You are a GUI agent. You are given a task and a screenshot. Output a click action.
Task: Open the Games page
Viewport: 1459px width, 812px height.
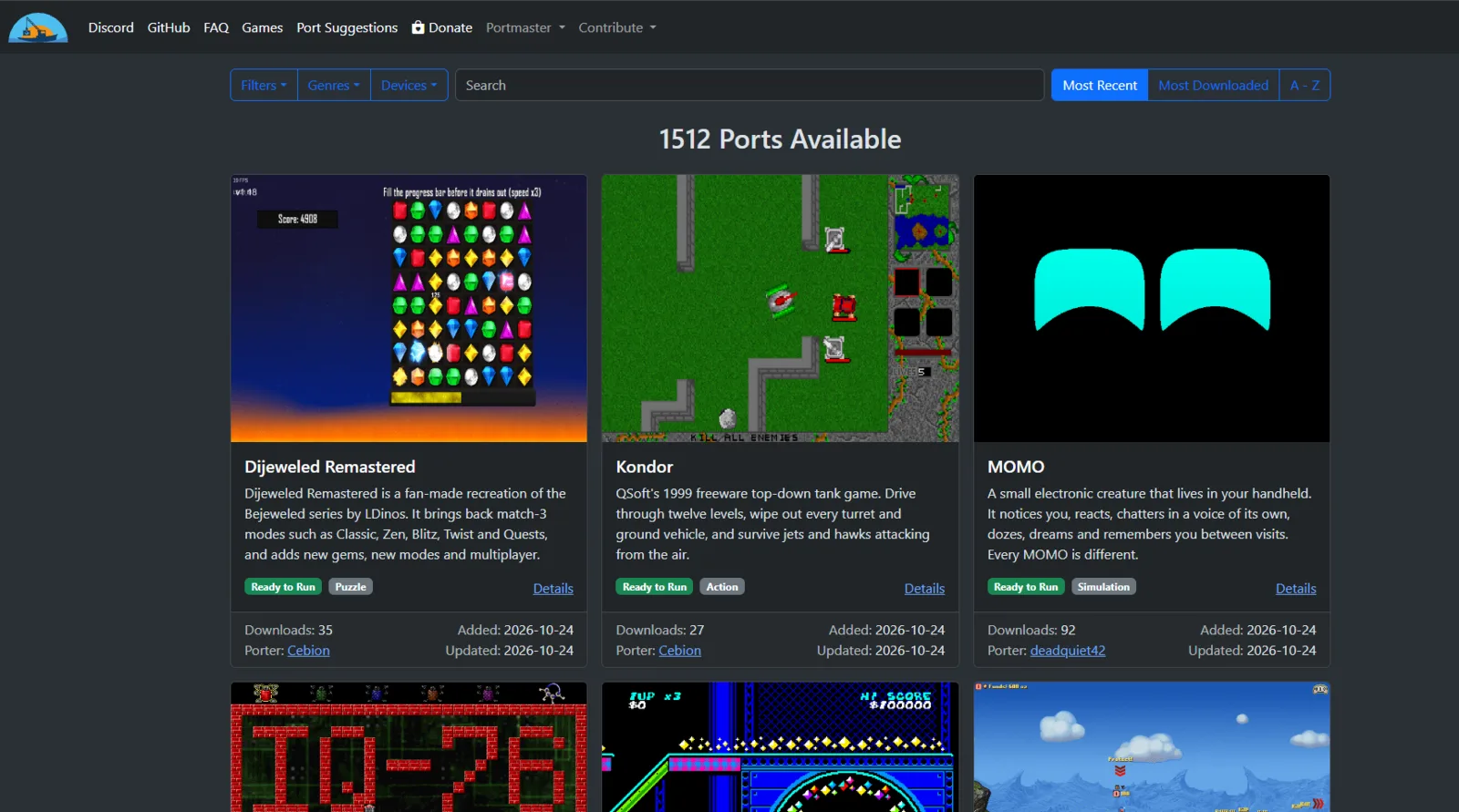263,27
